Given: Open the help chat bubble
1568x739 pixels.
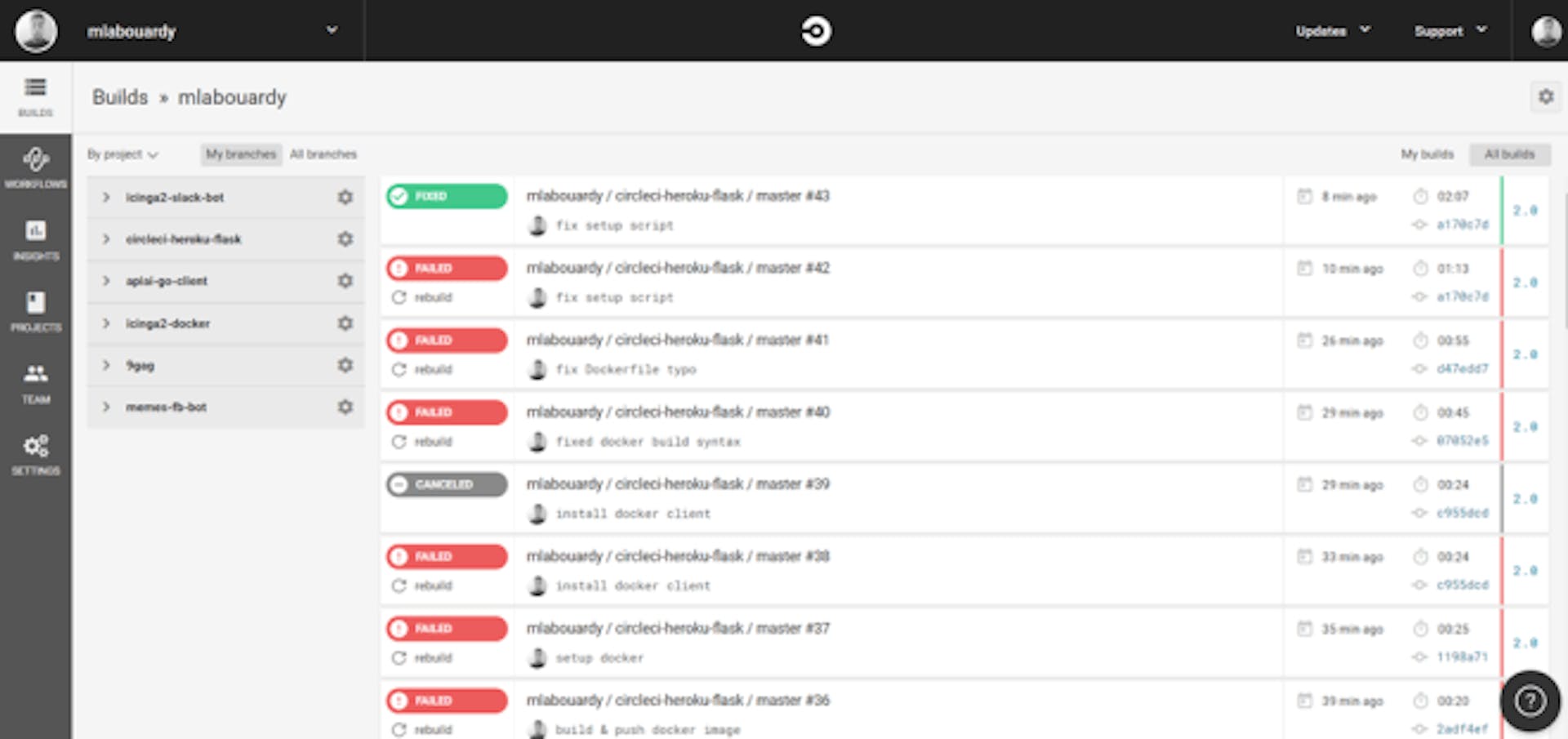Looking at the screenshot, I should pyautogui.click(x=1530, y=701).
